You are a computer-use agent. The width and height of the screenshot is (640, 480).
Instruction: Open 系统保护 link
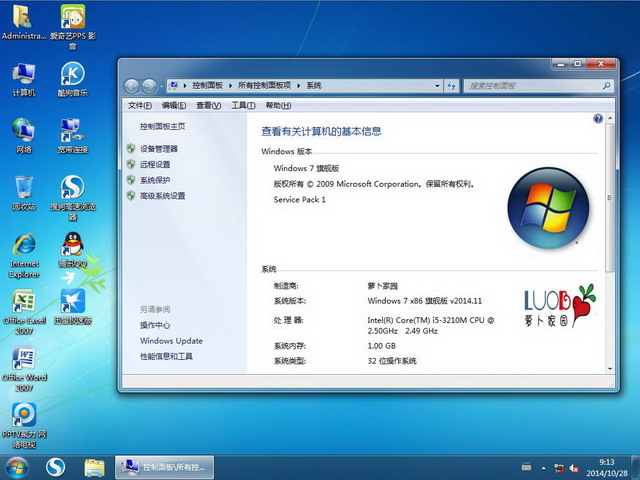pyautogui.click(x=155, y=180)
